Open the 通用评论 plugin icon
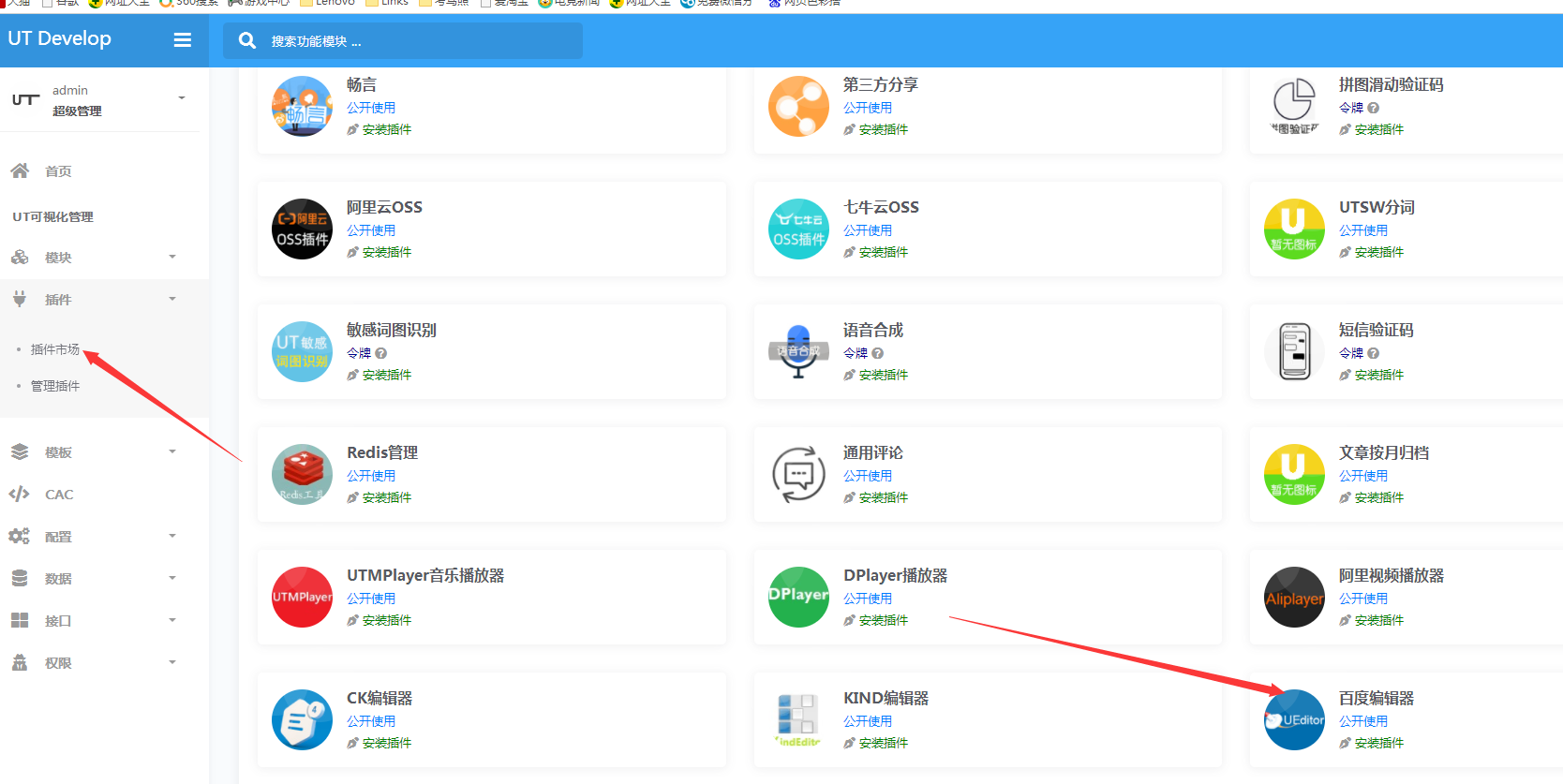Image resolution: width=1563 pixels, height=784 pixels. tap(798, 475)
